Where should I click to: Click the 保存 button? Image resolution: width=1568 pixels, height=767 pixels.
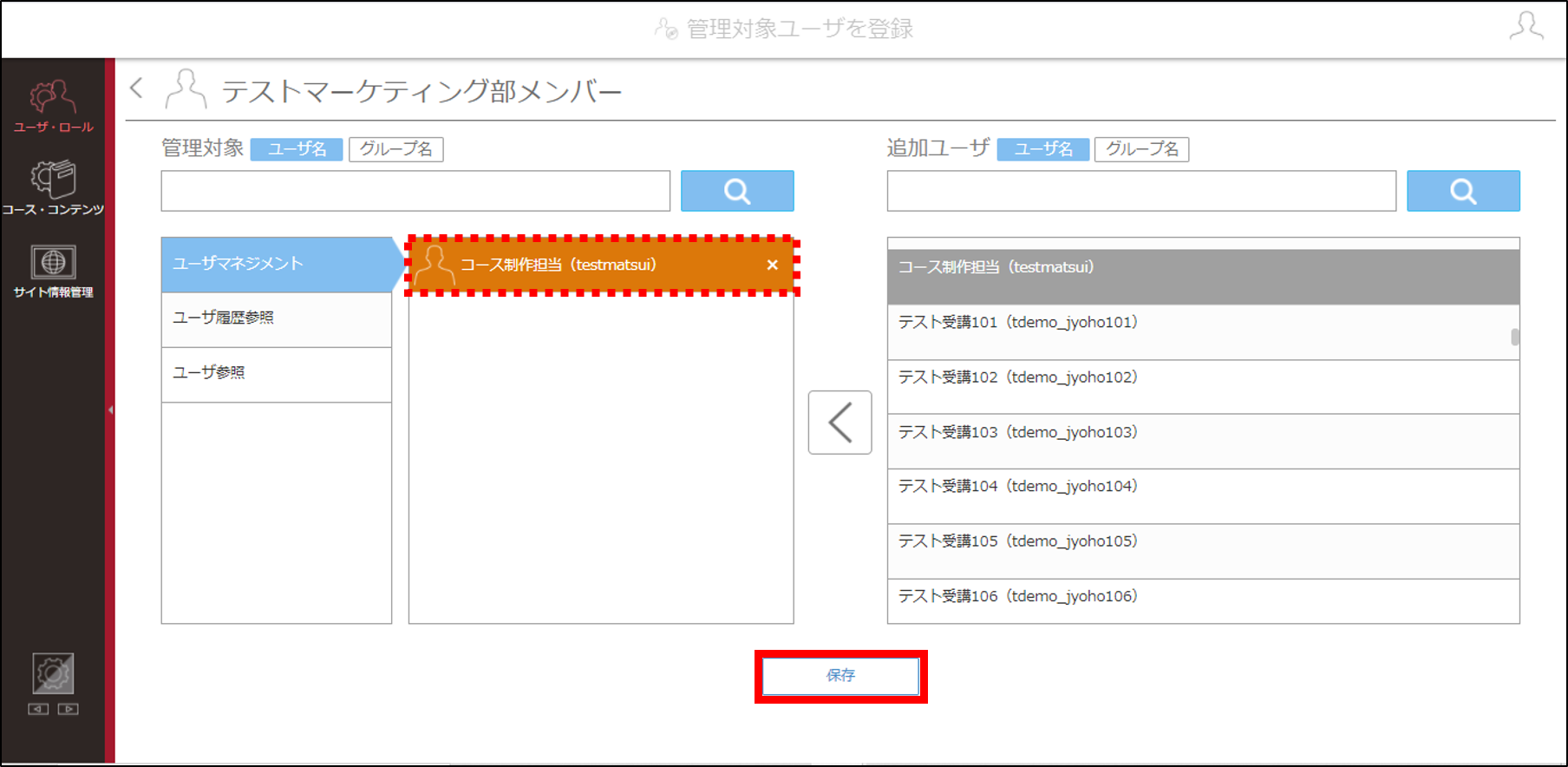[840, 676]
